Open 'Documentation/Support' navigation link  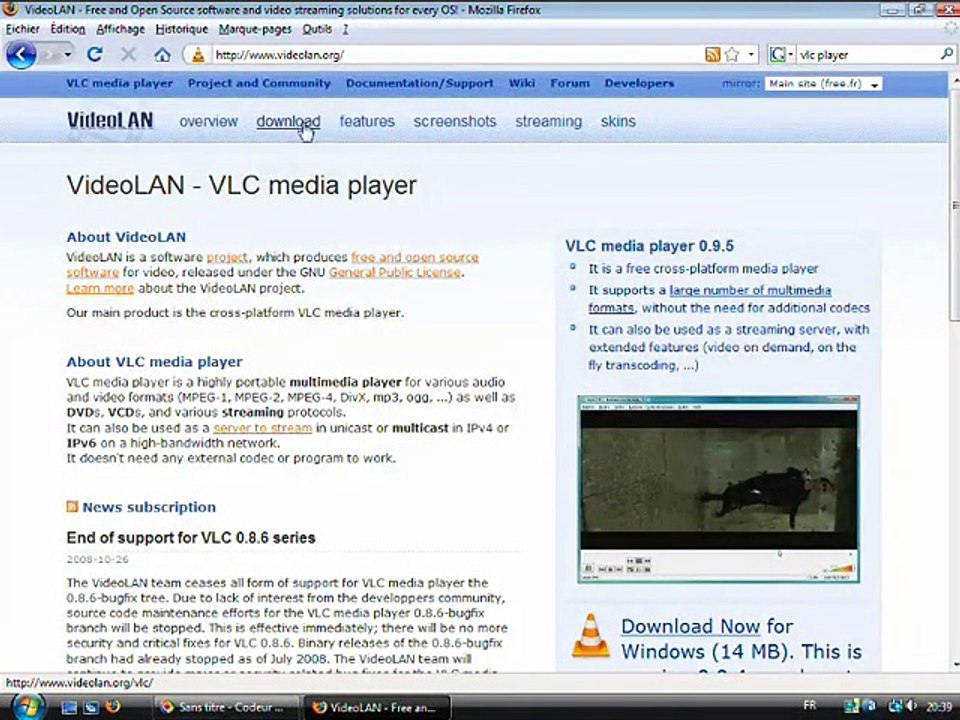419,83
